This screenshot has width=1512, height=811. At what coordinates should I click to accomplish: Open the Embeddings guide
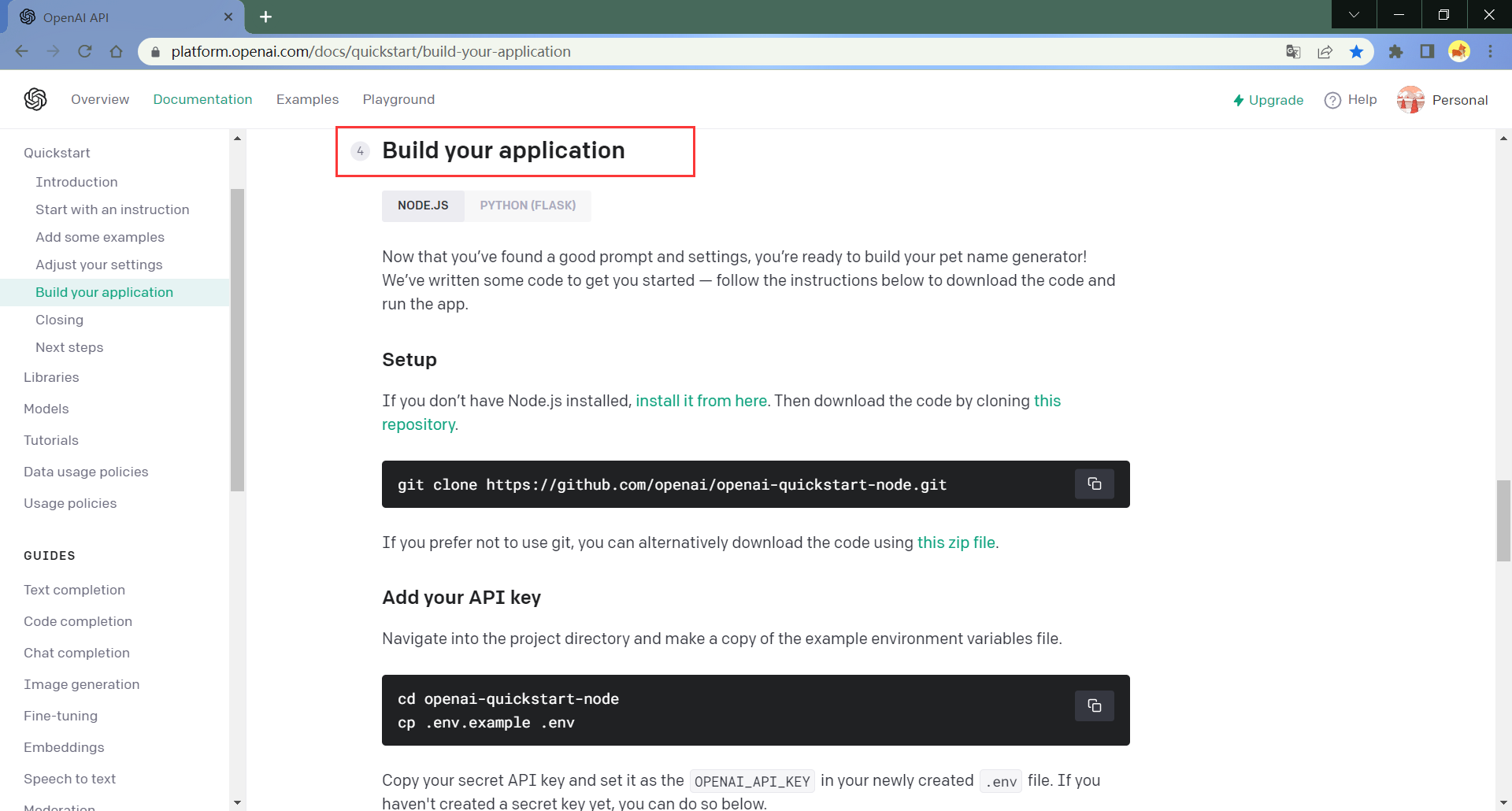click(x=64, y=747)
